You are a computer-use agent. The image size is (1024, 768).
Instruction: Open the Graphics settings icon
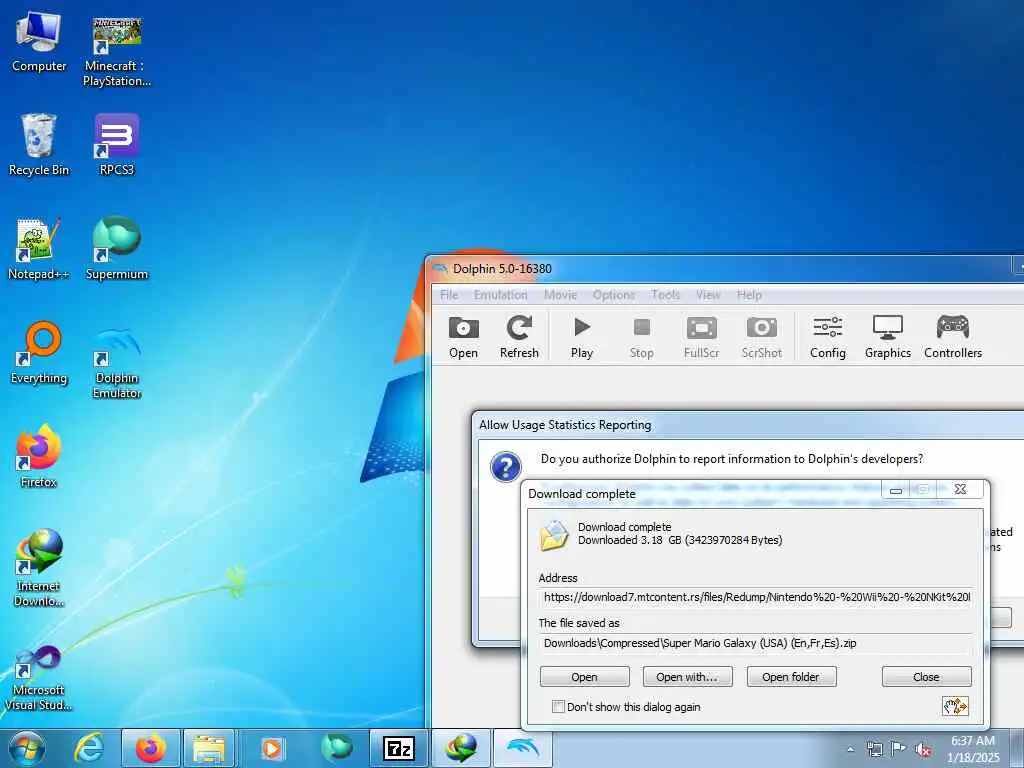pyautogui.click(x=888, y=337)
